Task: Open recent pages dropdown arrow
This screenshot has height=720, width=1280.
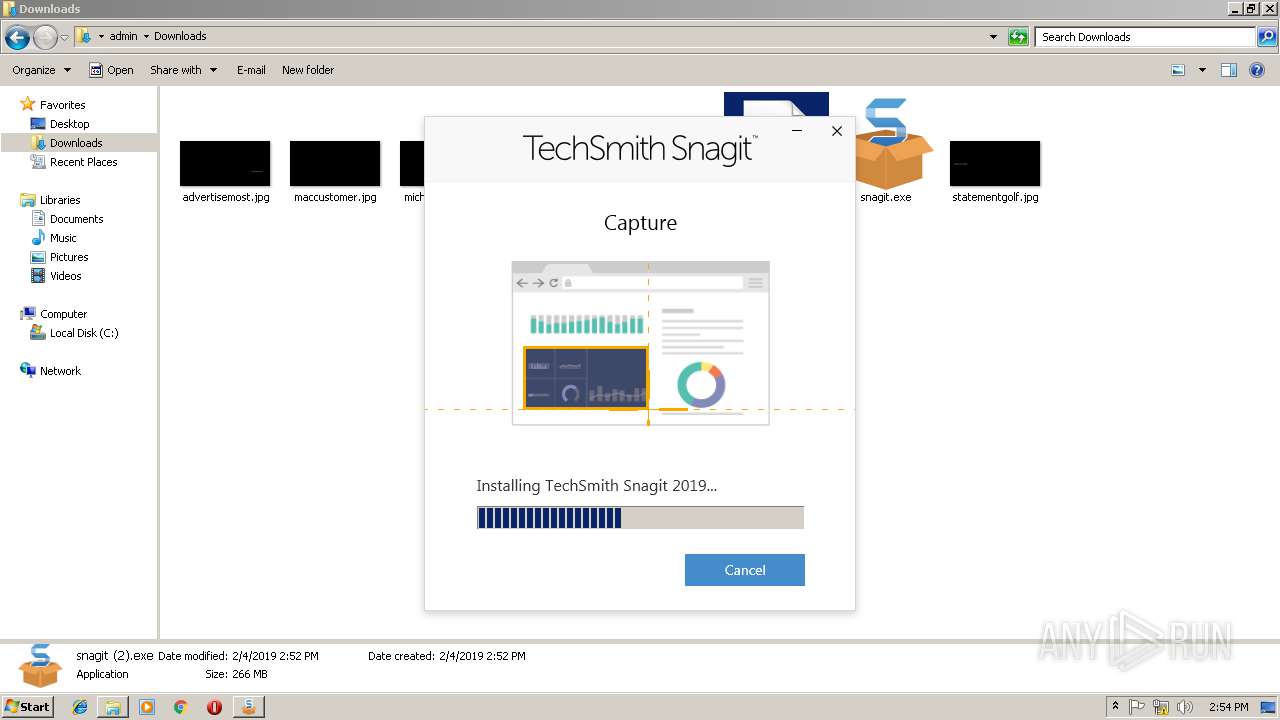Action: 65,38
